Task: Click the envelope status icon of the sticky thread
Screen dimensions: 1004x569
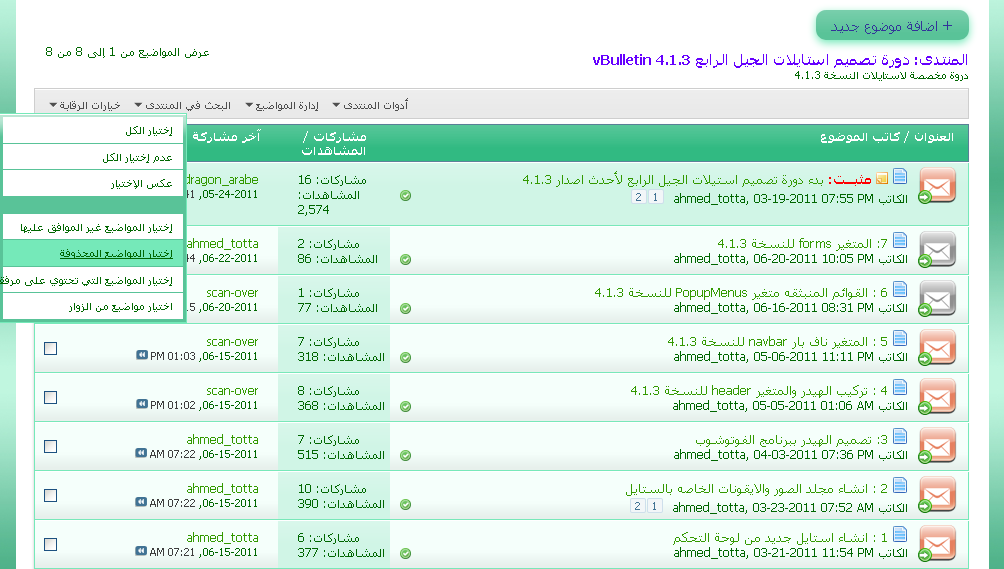Action: pos(937,186)
